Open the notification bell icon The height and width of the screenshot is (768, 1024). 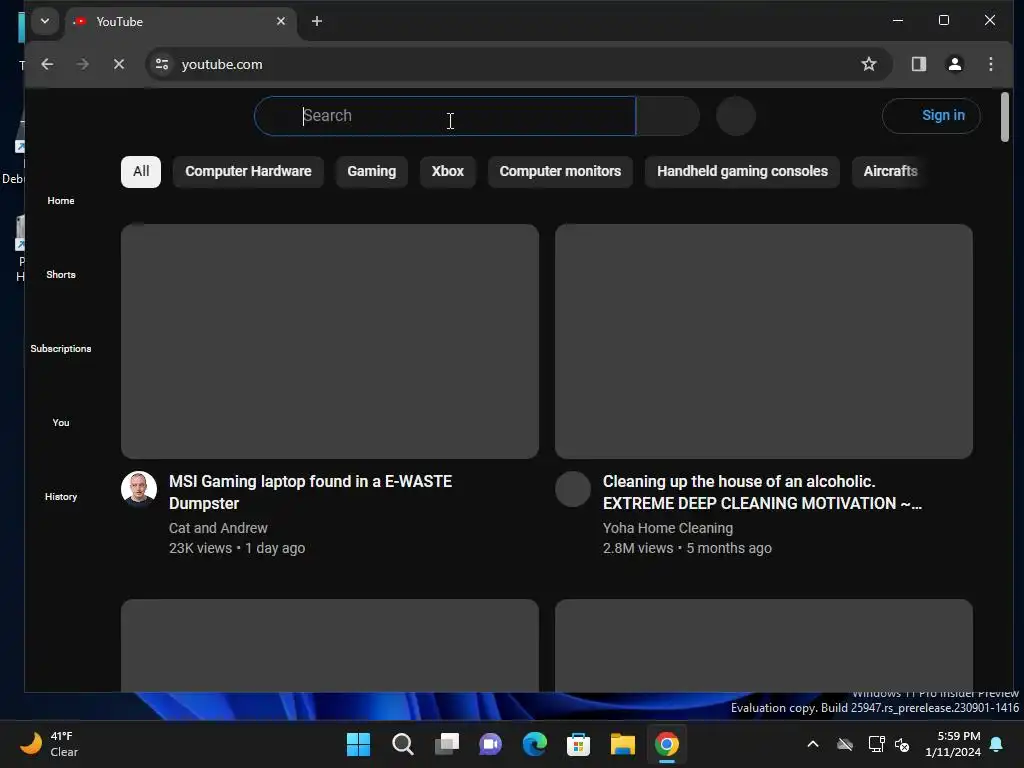coord(997,744)
